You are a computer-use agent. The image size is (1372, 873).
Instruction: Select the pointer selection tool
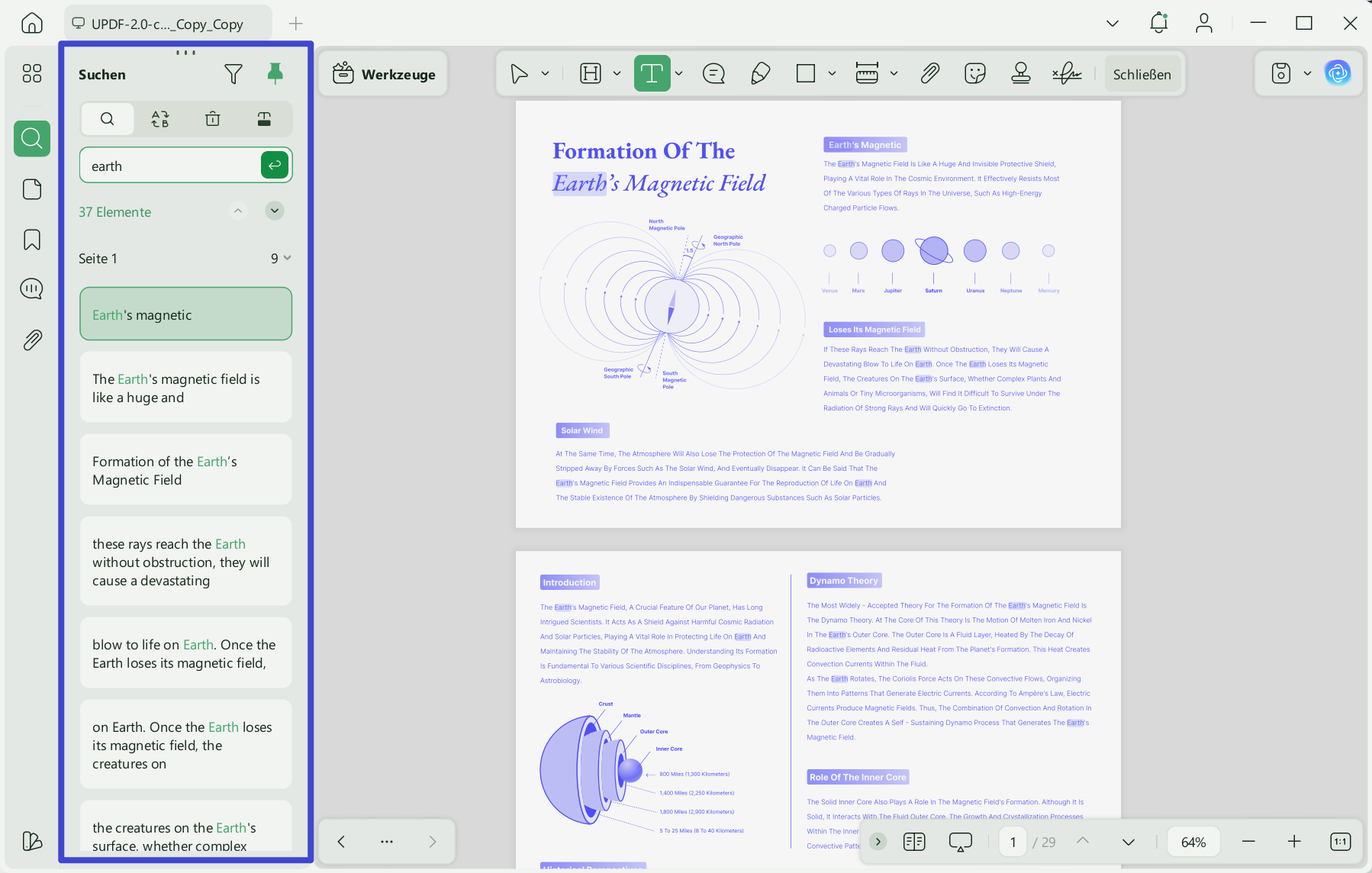[519, 74]
